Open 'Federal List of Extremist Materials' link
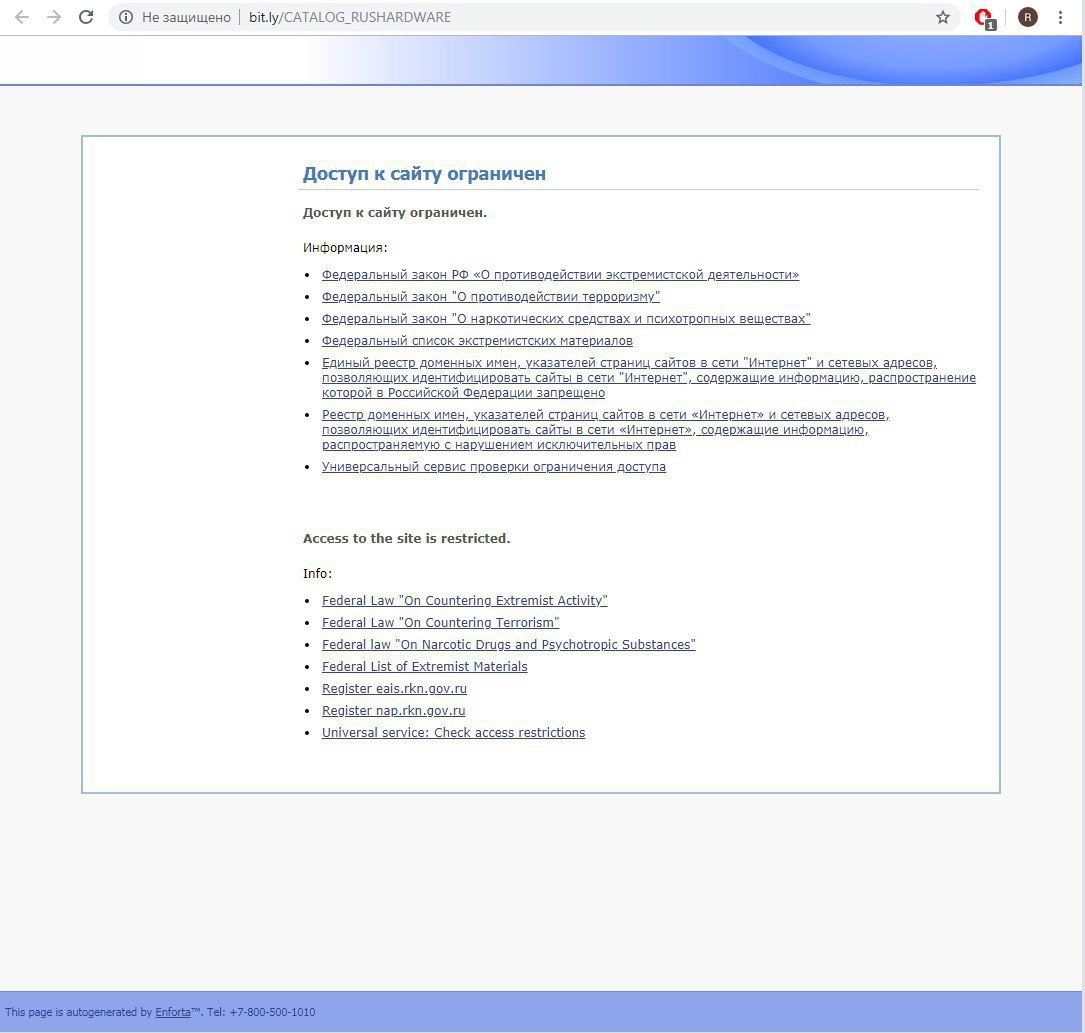This screenshot has height=1033, width=1085. tap(424, 667)
